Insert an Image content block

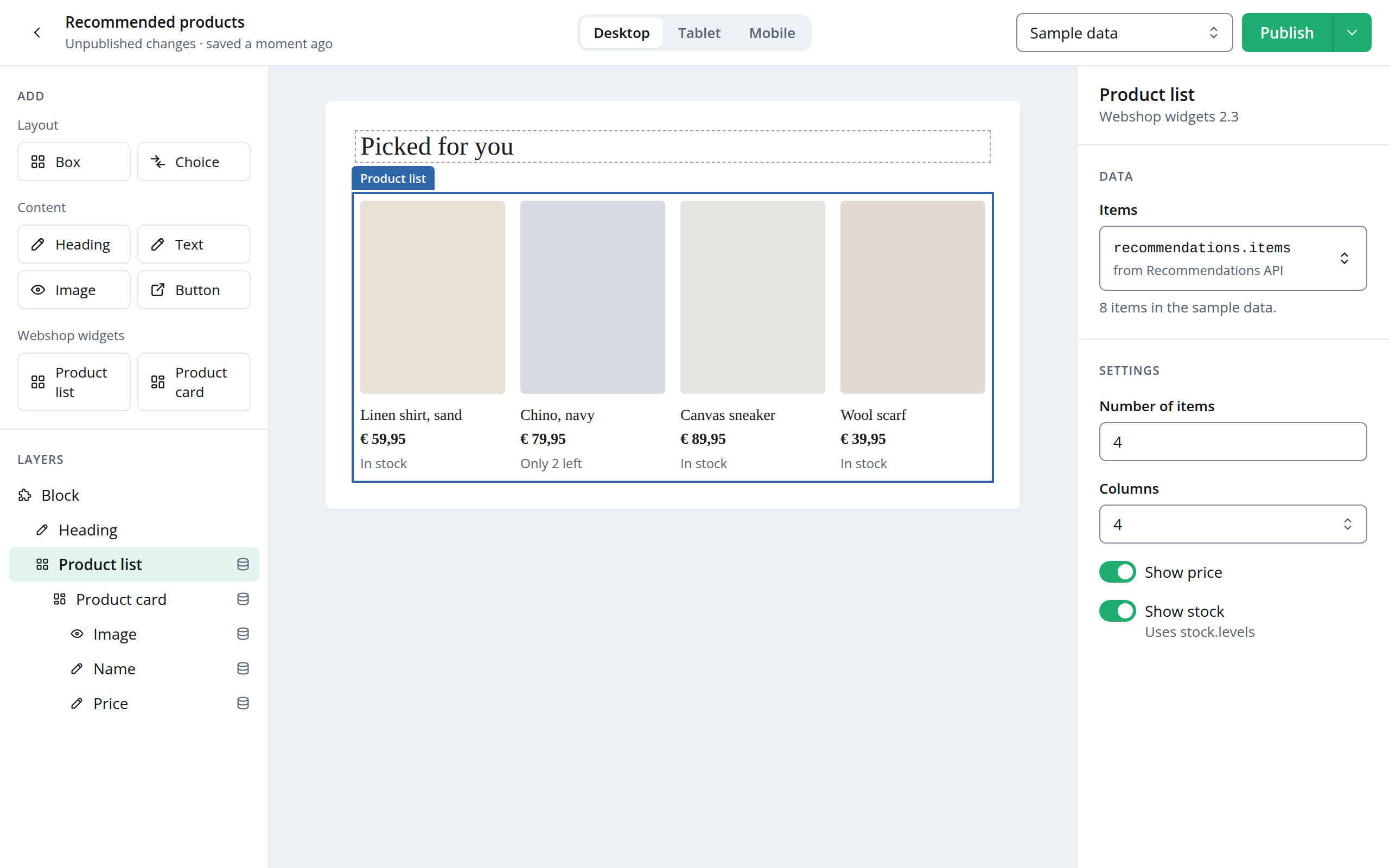(74, 290)
